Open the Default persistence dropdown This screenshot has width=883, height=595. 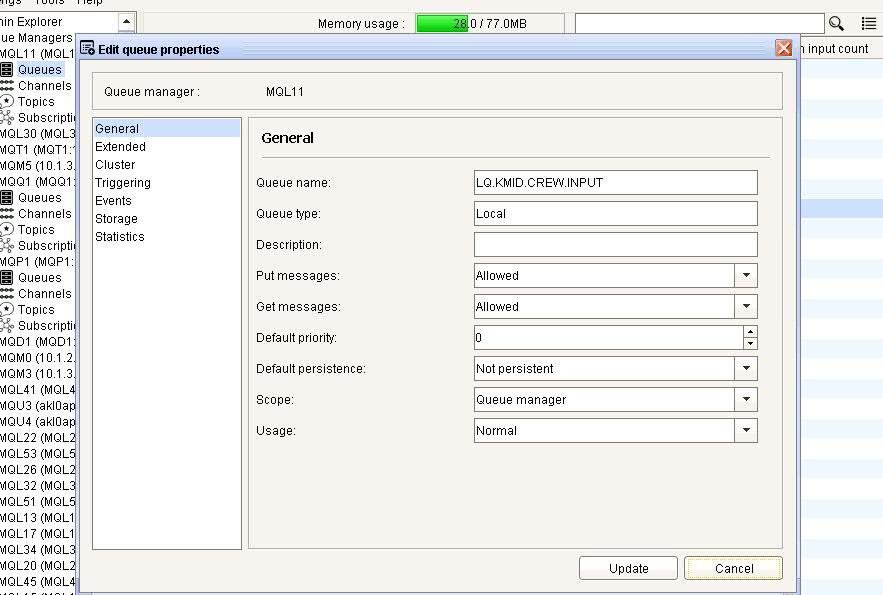pos(744,368)
